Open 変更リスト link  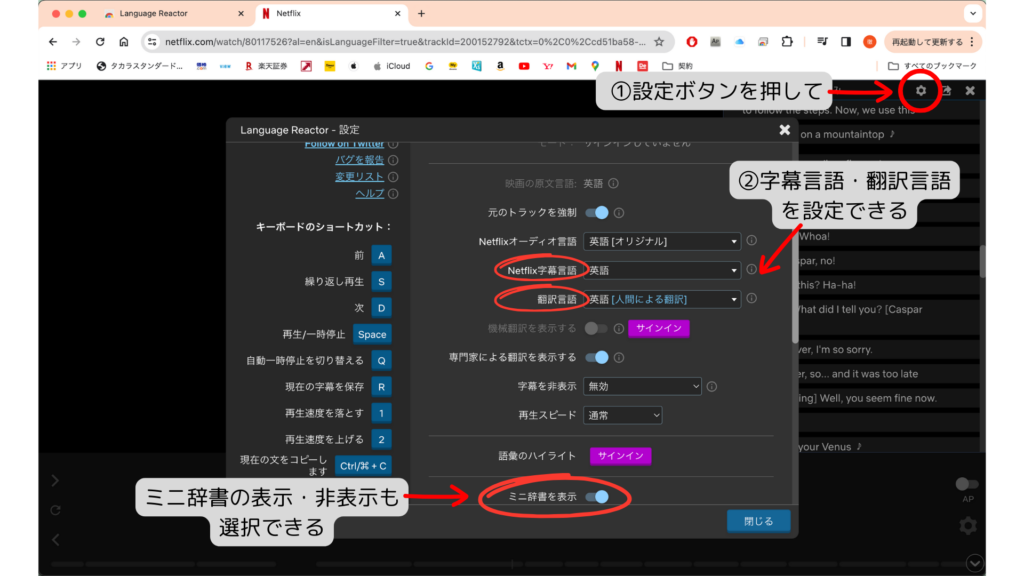[360, 177]
